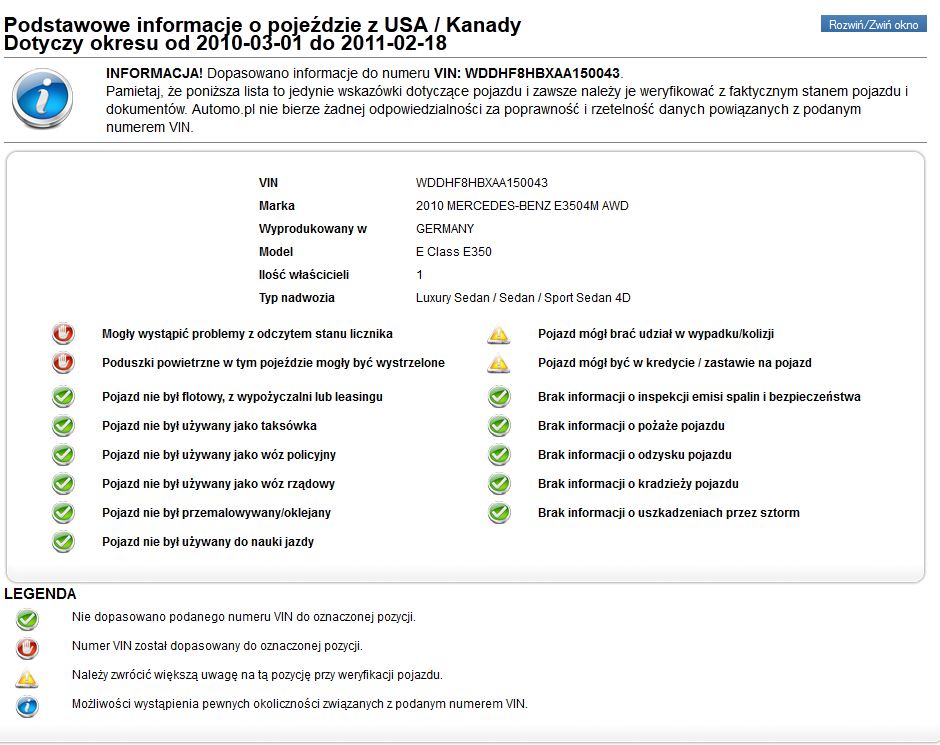Screen dimensions: 940x745
Task: Click red stop icon in the legend
Action: point(27,648)
